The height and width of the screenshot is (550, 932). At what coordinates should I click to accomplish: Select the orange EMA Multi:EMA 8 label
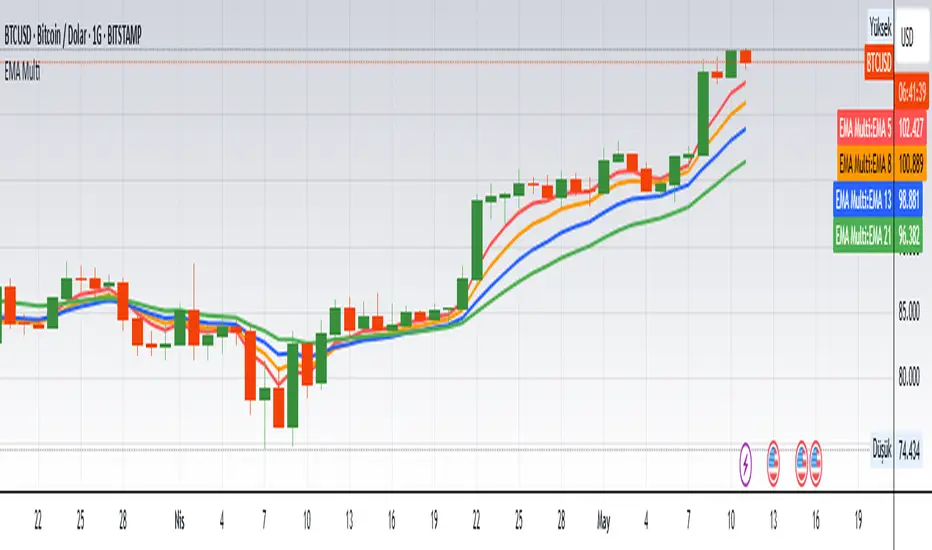882,163
